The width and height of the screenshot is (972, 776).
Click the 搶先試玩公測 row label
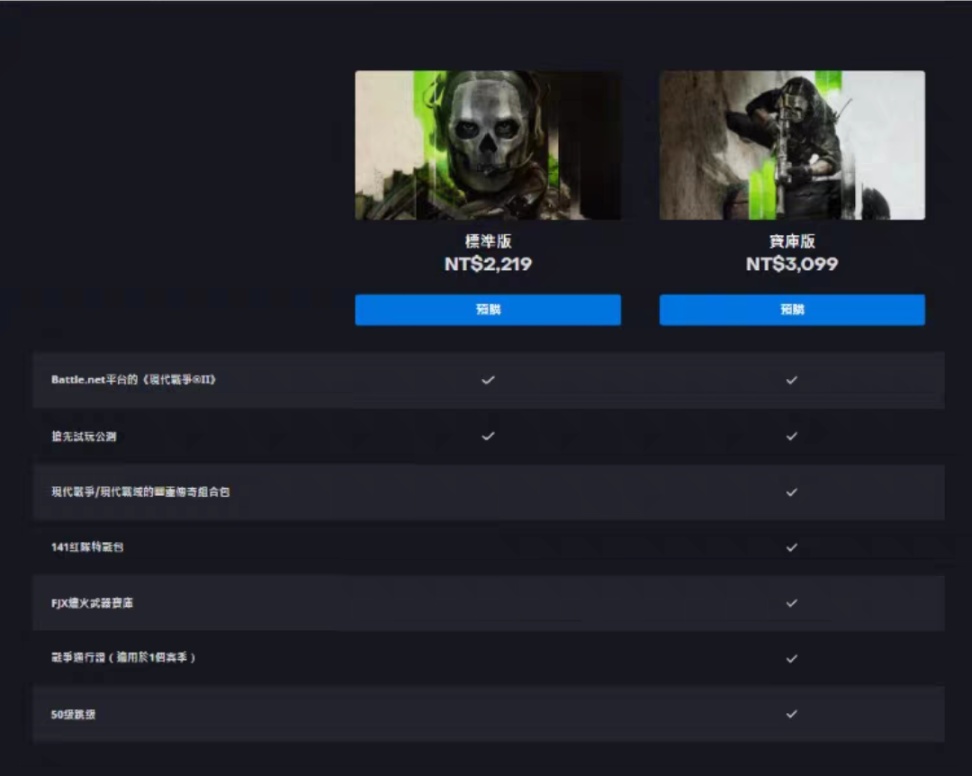pyautogui.click(x=84, y=436)
